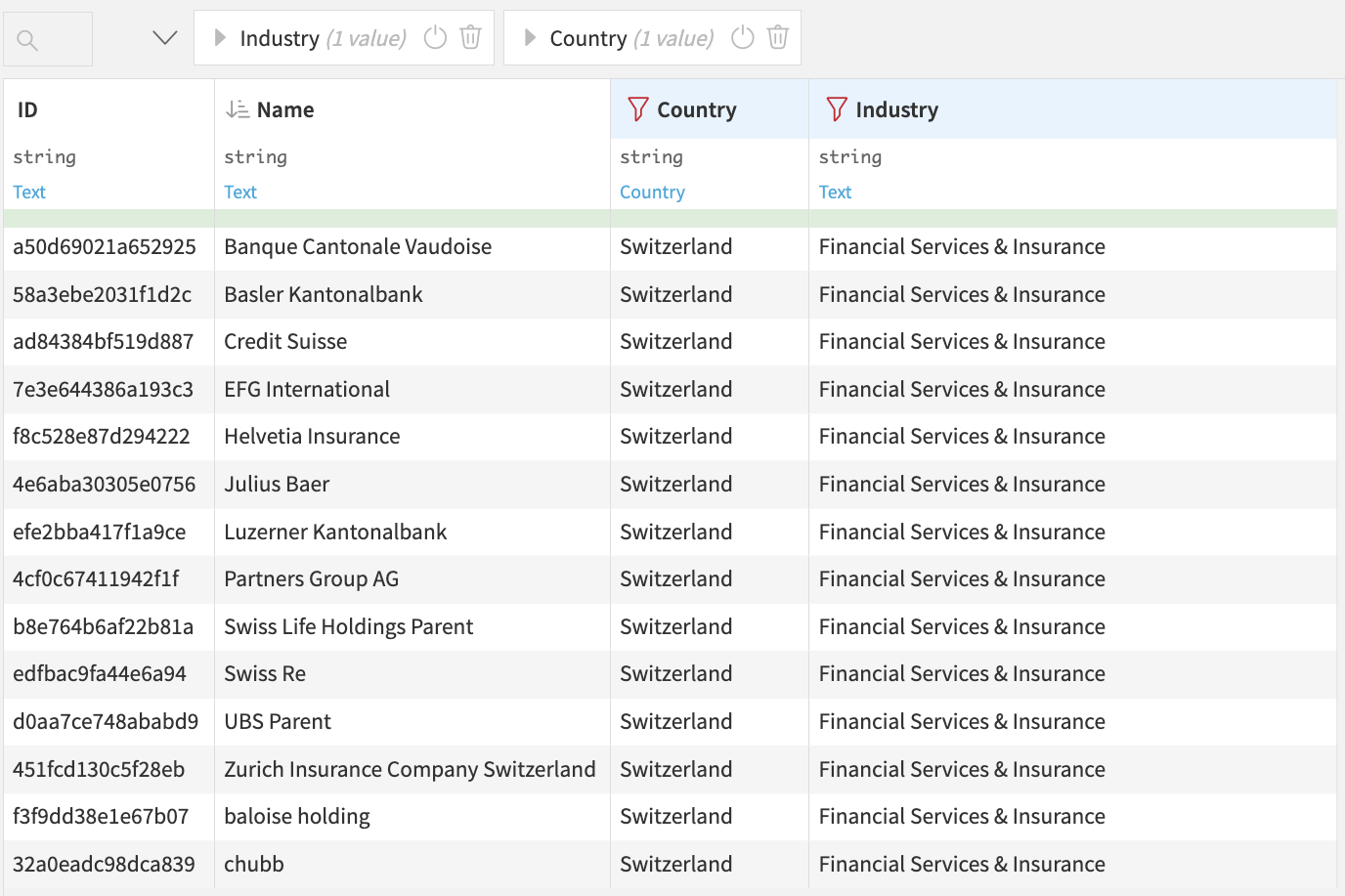Select the Credit Suisse row

[285, 341]
